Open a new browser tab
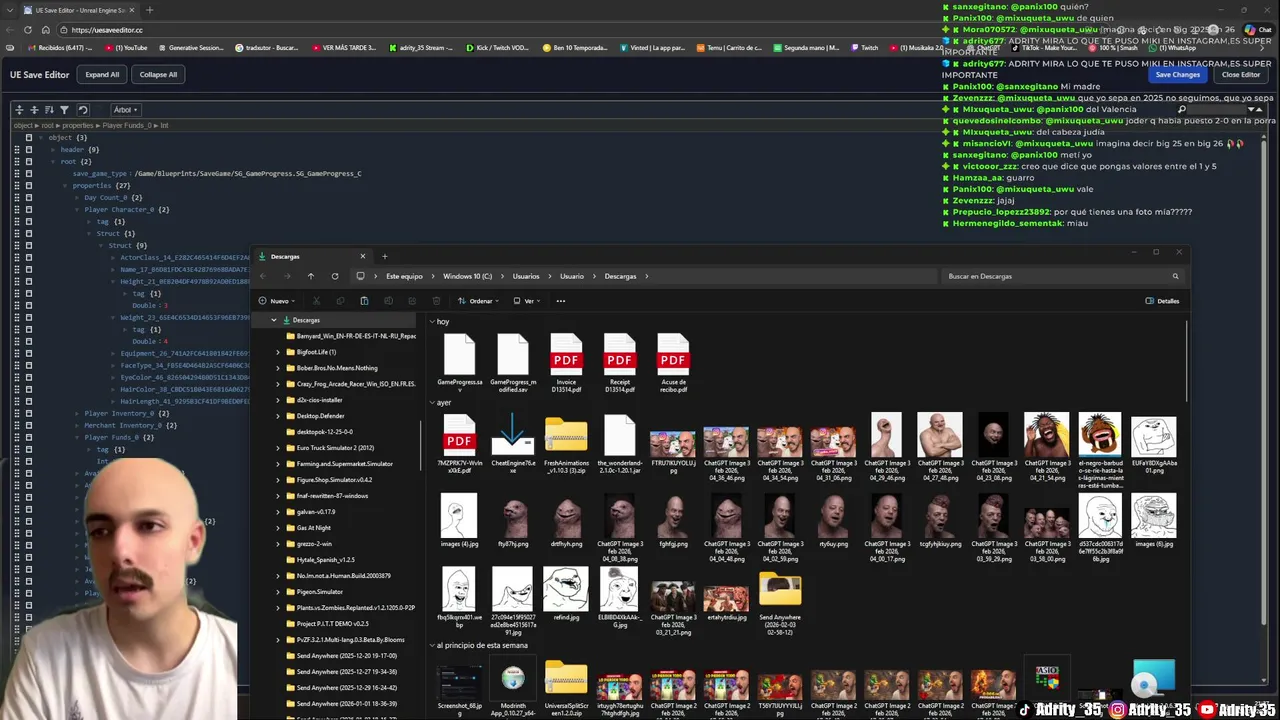 coord(149,10)
